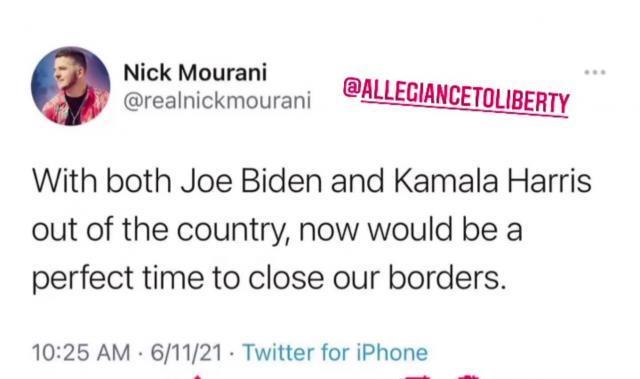Open the three-dot more options menu

[x=595, y=73]
